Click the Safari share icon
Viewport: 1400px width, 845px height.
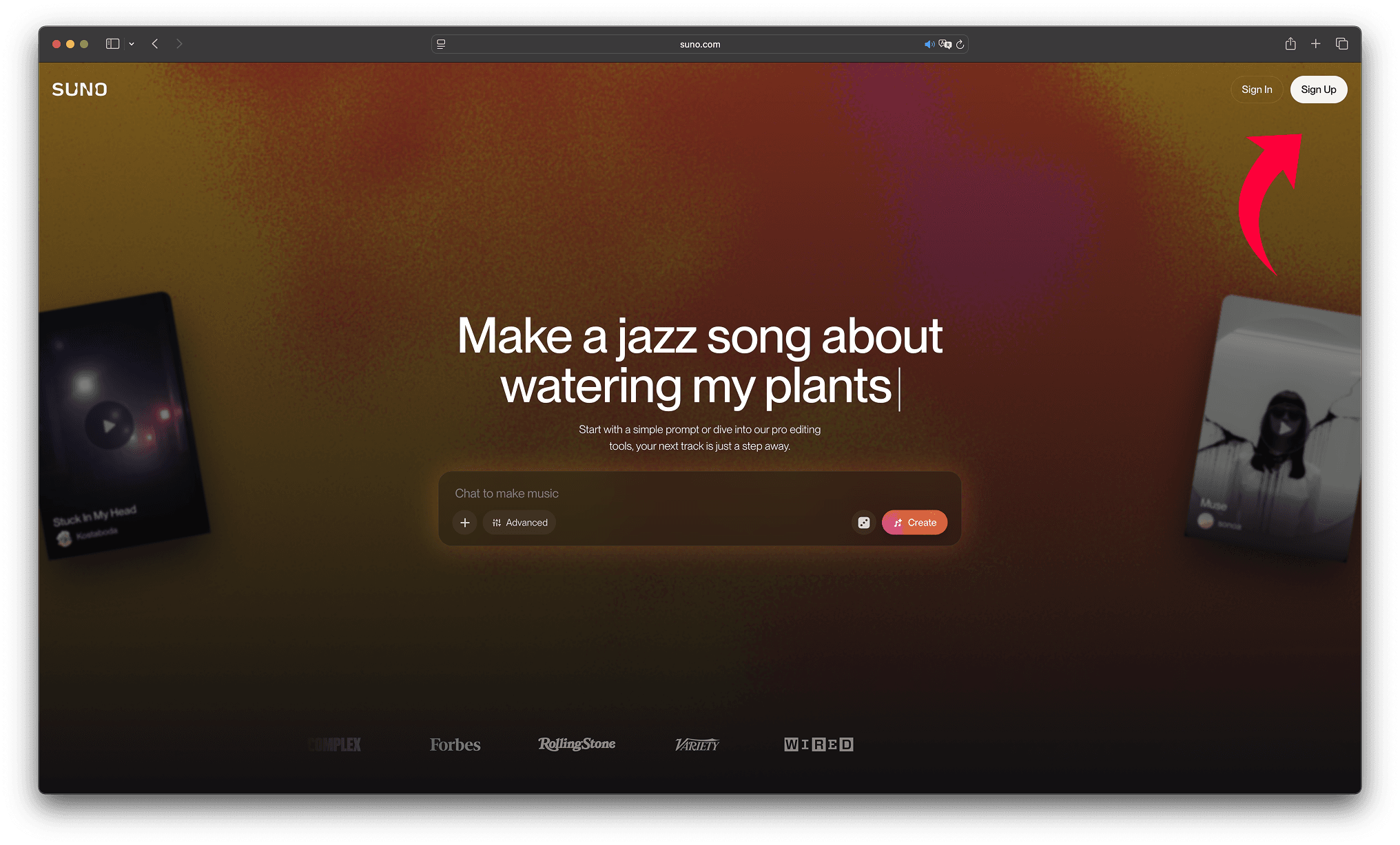pyautogui.click(x=1290, y=44)
